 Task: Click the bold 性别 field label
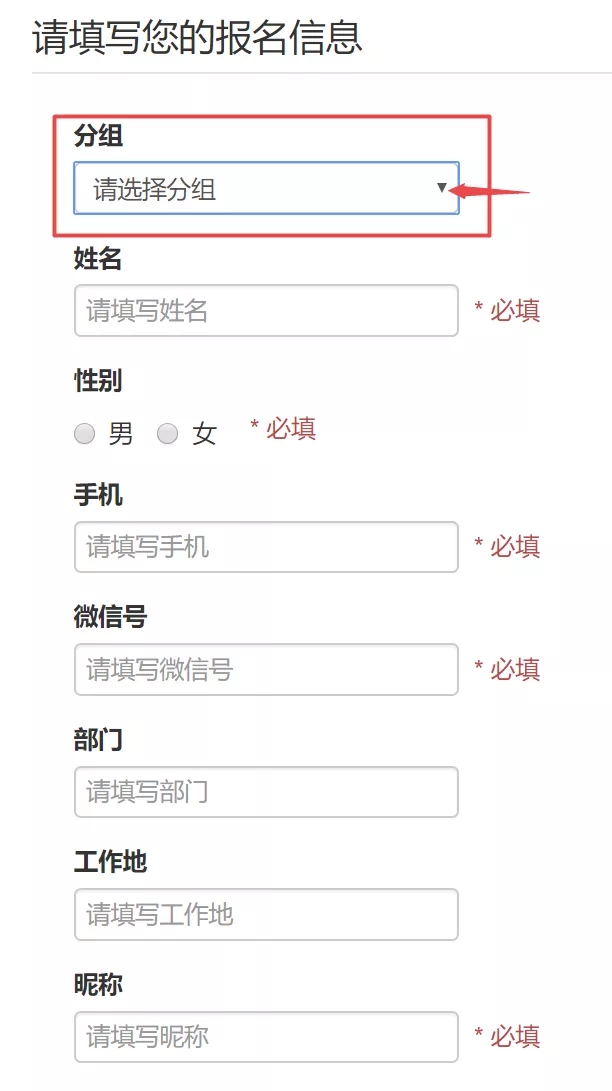click(98, 381)
